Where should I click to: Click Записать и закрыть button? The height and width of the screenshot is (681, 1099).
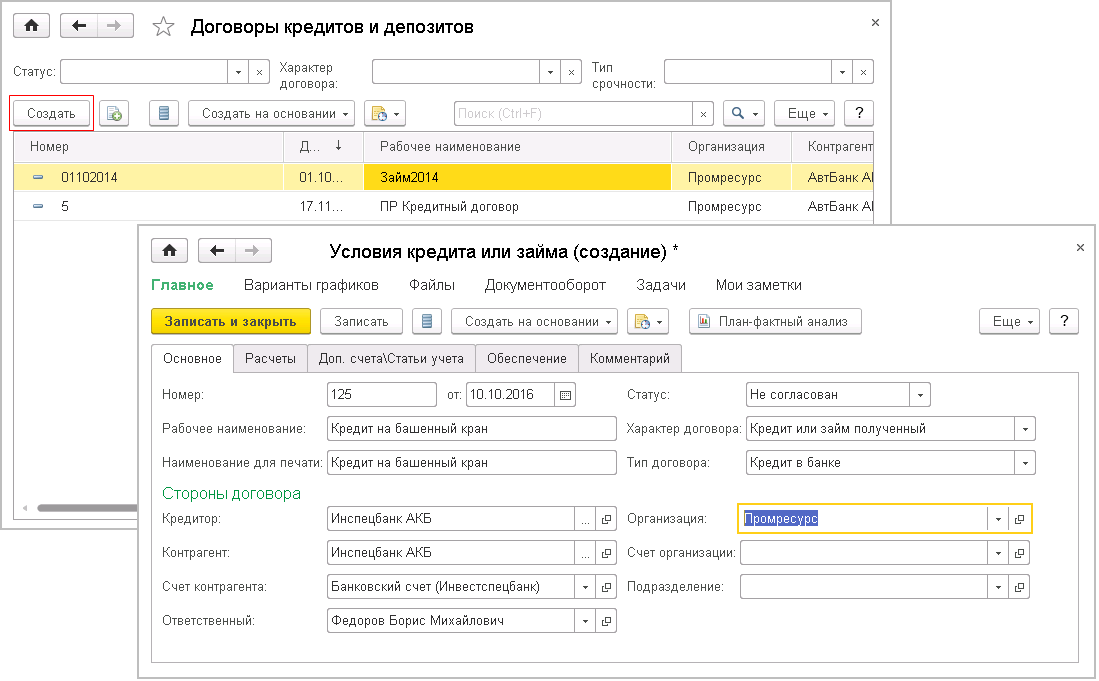(x=231, y=322)
